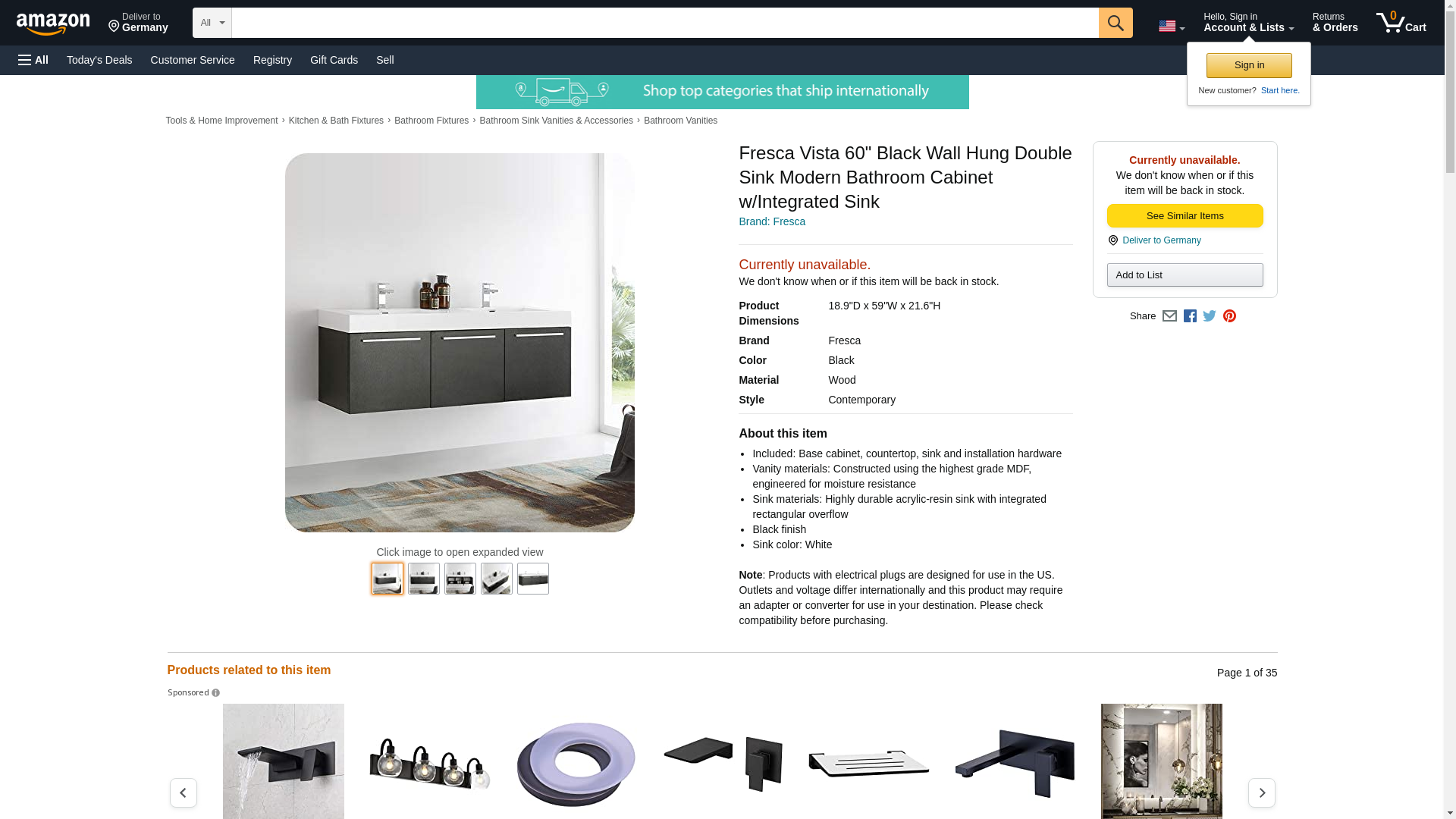The width and height of the screenshot is (1456, 819).
Task: Click the Brand: Fresca link
Action: 772,222
